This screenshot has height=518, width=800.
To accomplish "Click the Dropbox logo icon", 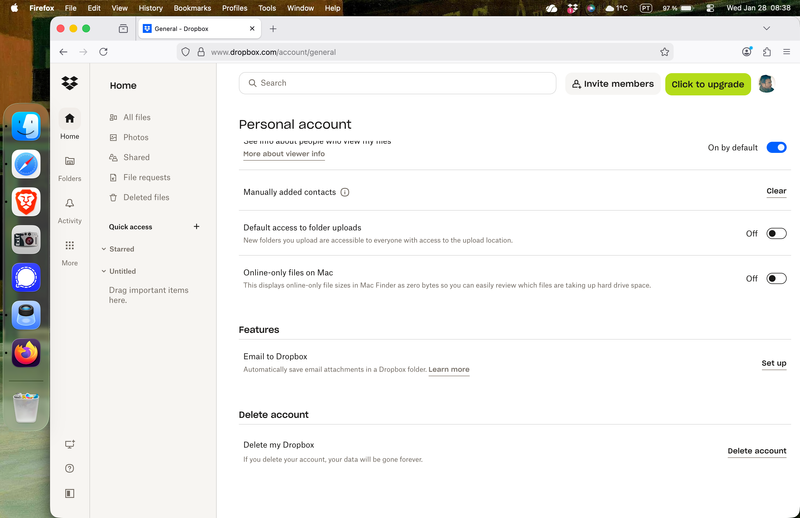I will (69, 83).
